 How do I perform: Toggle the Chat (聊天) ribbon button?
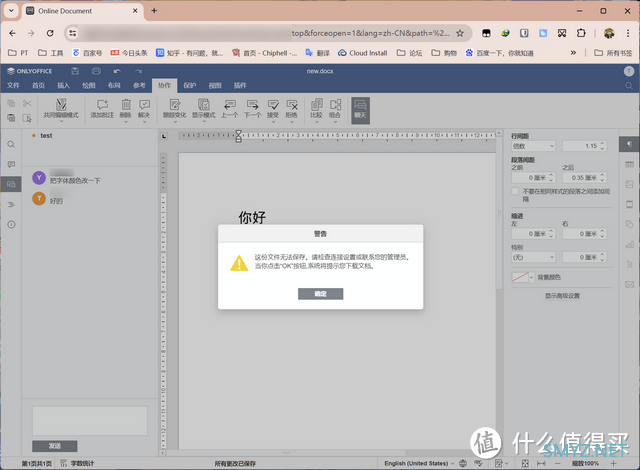(360, 110)
